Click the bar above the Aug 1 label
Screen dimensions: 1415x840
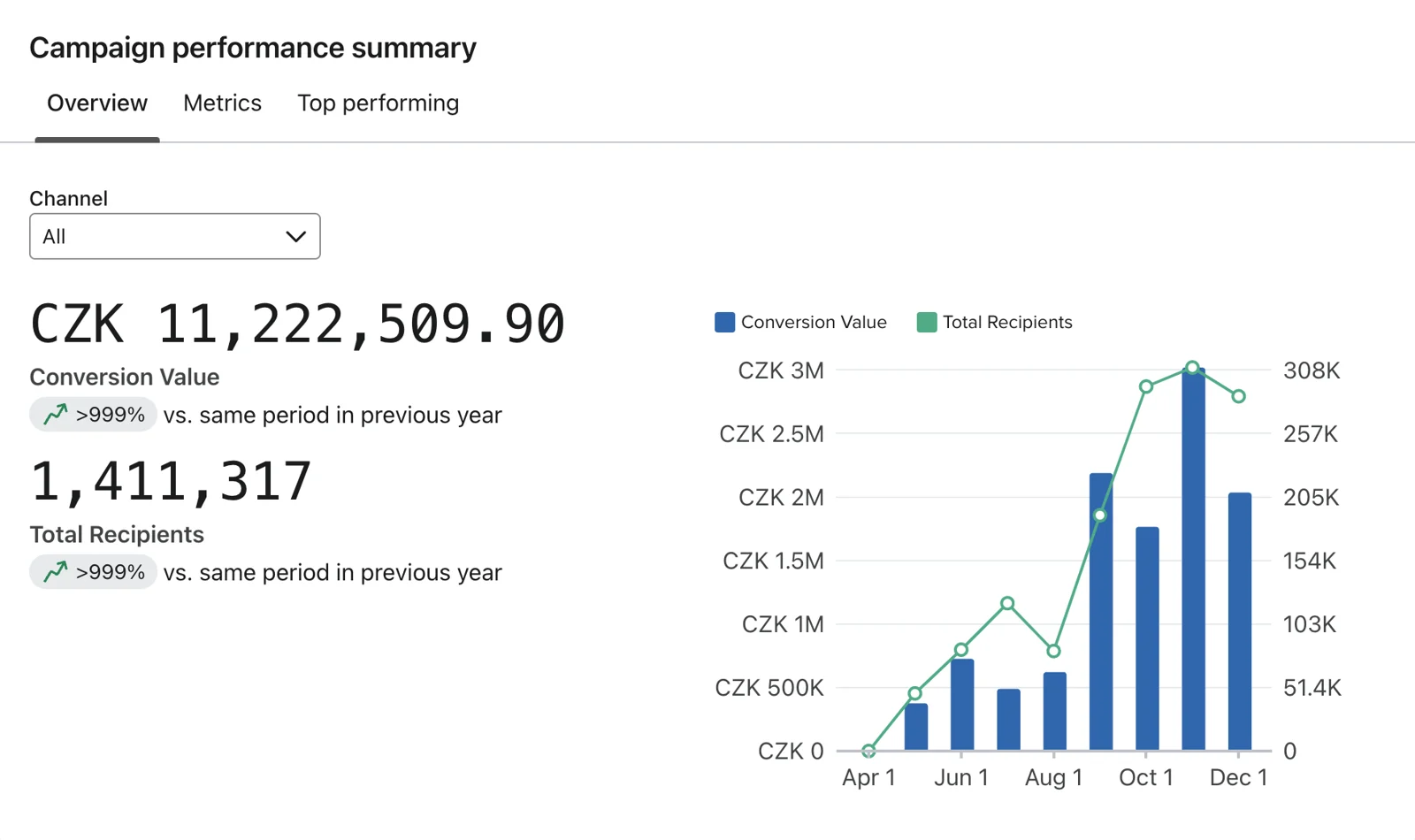1054,712
